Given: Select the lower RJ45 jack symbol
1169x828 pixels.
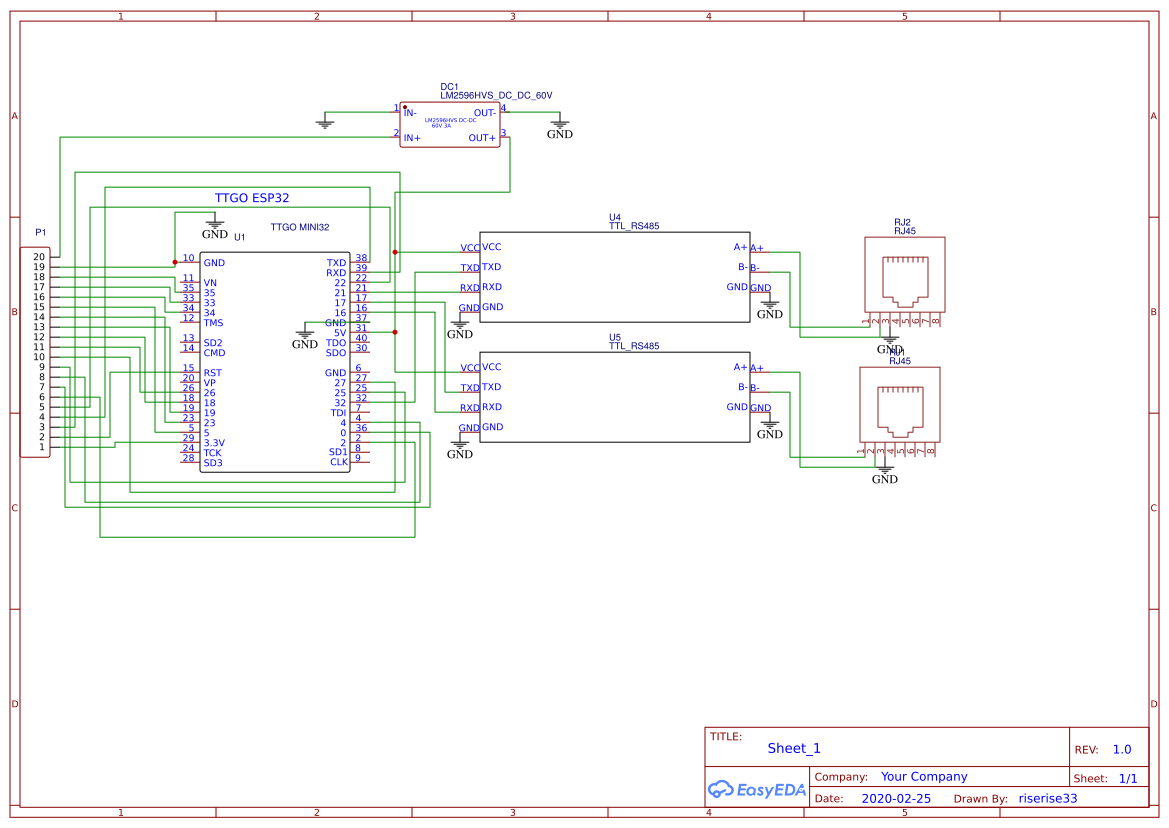Looking at the screenshot, I should click(x=899, y=405).
